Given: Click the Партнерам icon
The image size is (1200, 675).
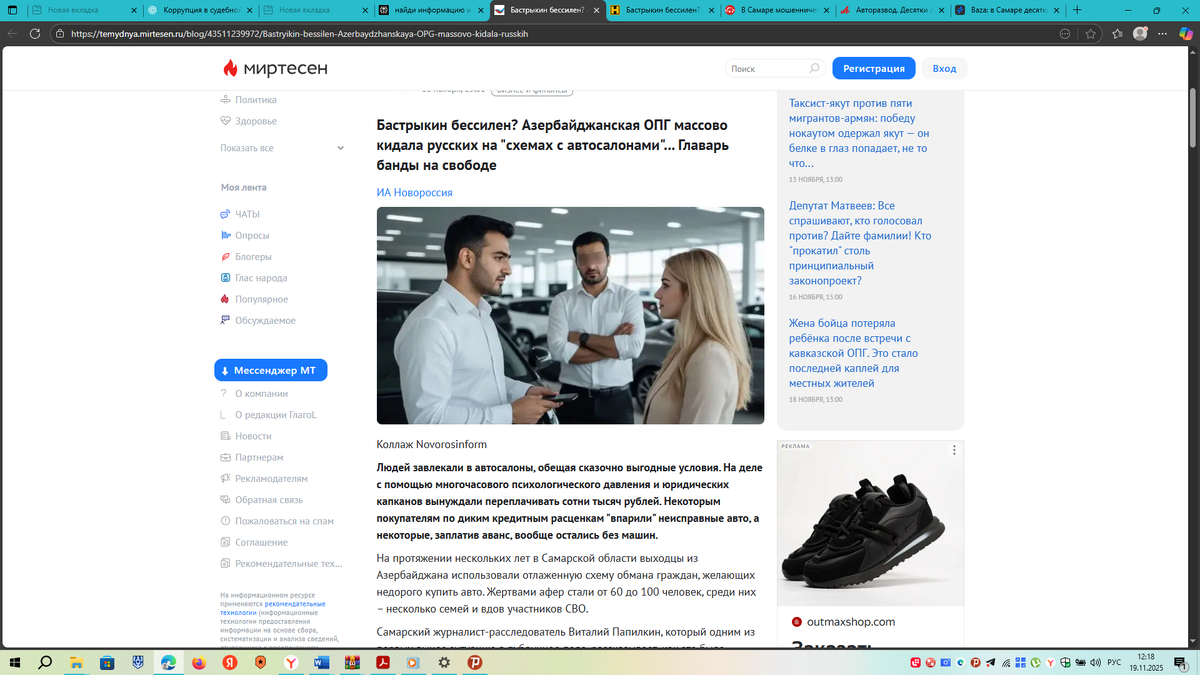Looking at the screenshot, I should 225,457.
